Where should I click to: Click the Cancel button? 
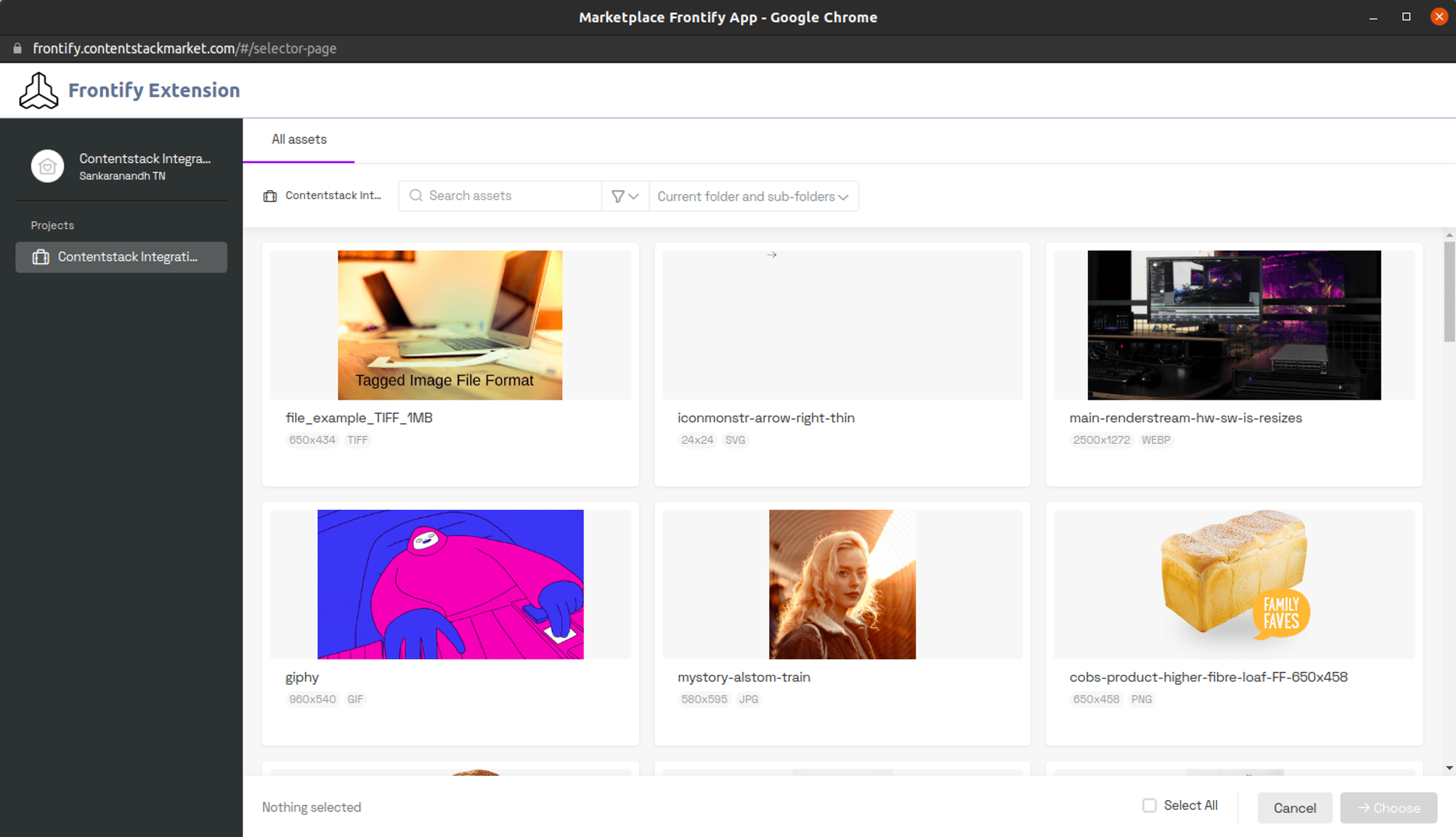pos(1295,808)
